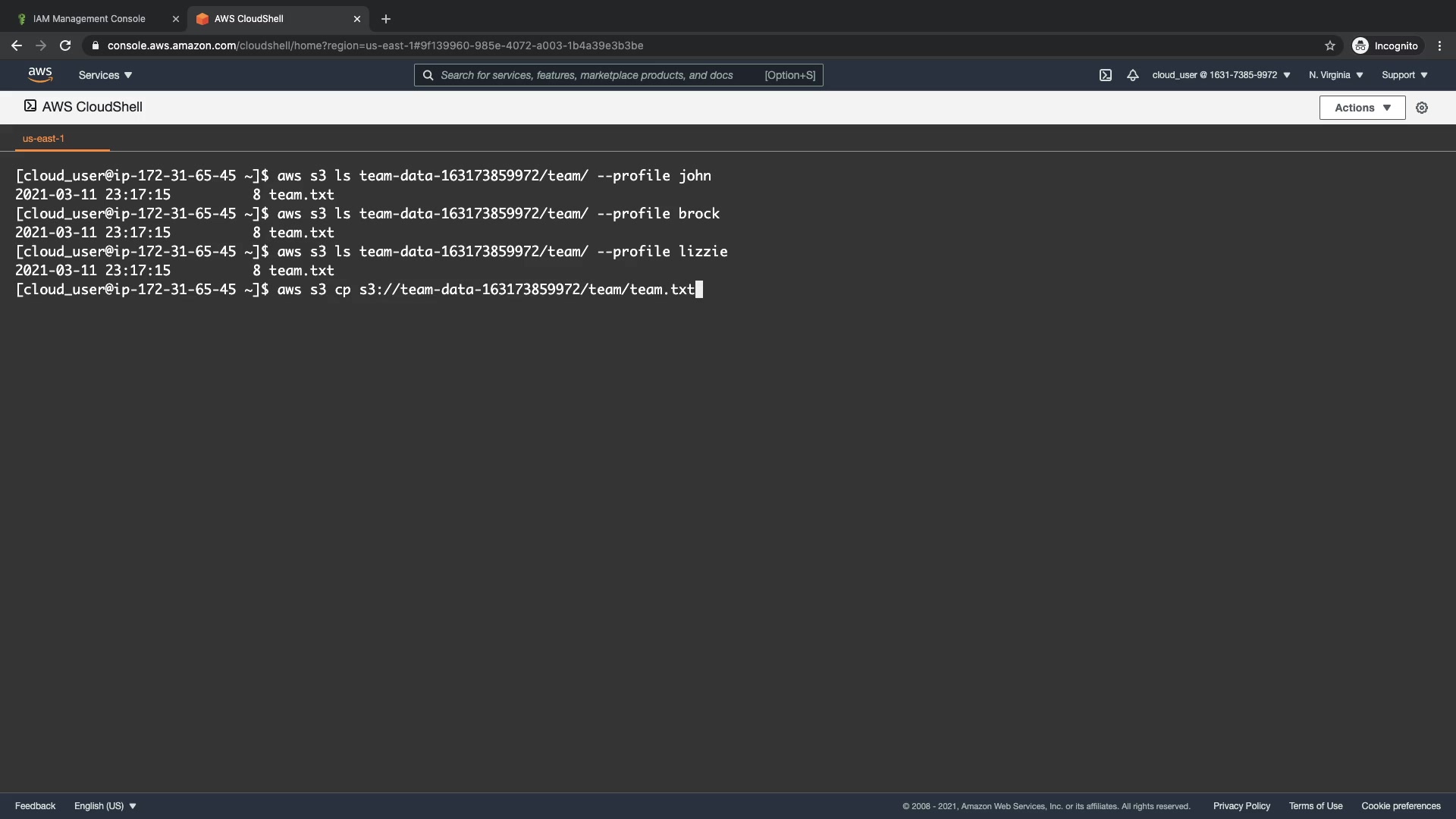Go back to previous page
The image size is (1456, 819).
pos(17,45)
